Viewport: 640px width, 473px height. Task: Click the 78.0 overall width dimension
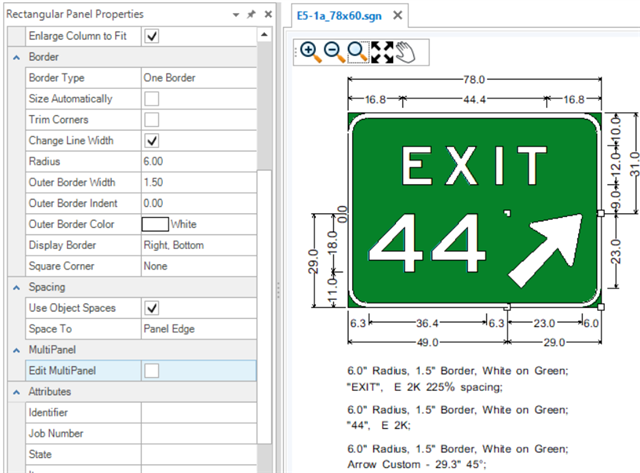(x=474, y=79)
